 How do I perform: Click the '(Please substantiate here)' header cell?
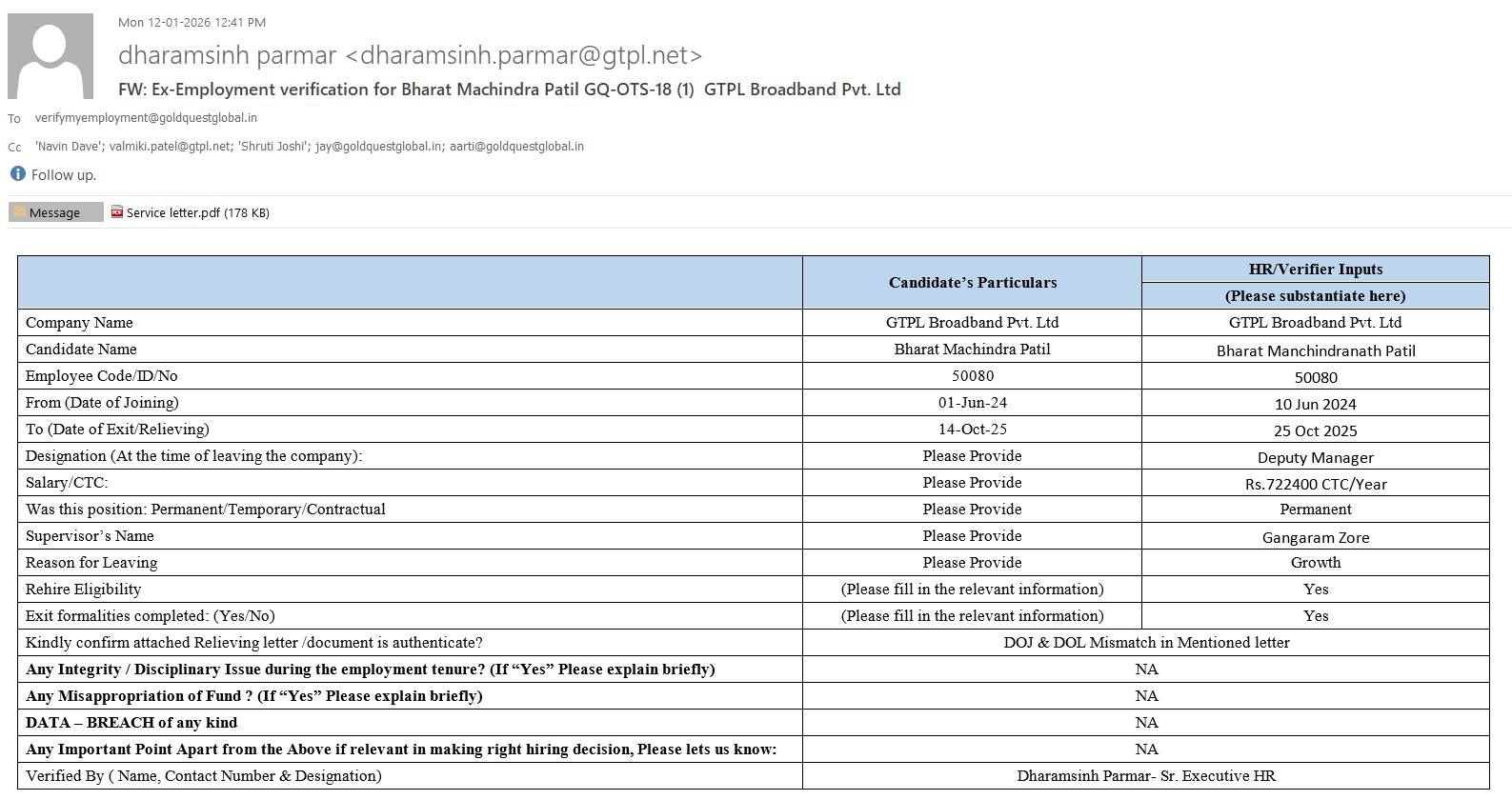coord(1316,296)
